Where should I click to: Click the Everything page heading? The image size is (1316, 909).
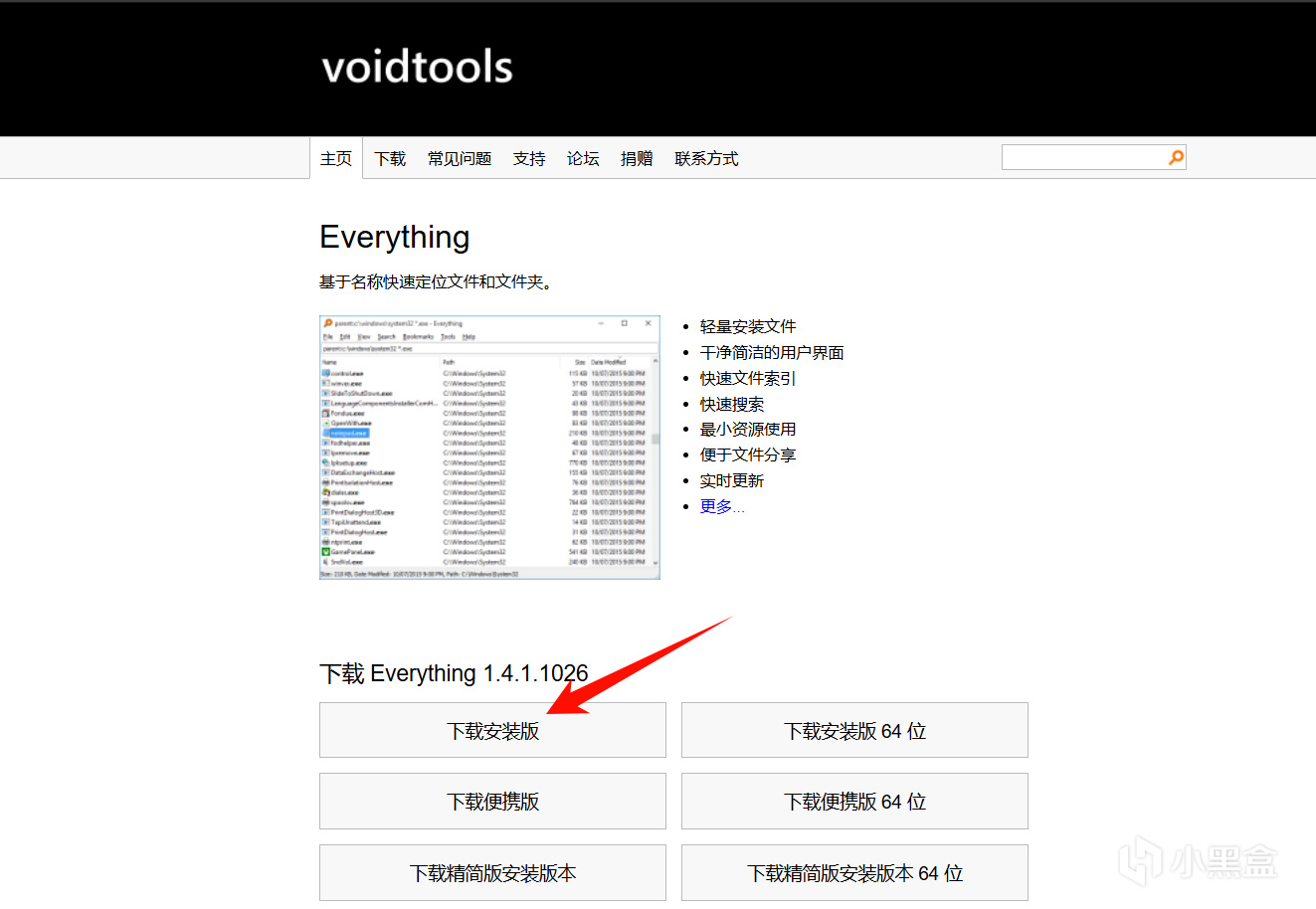point(395,238)
